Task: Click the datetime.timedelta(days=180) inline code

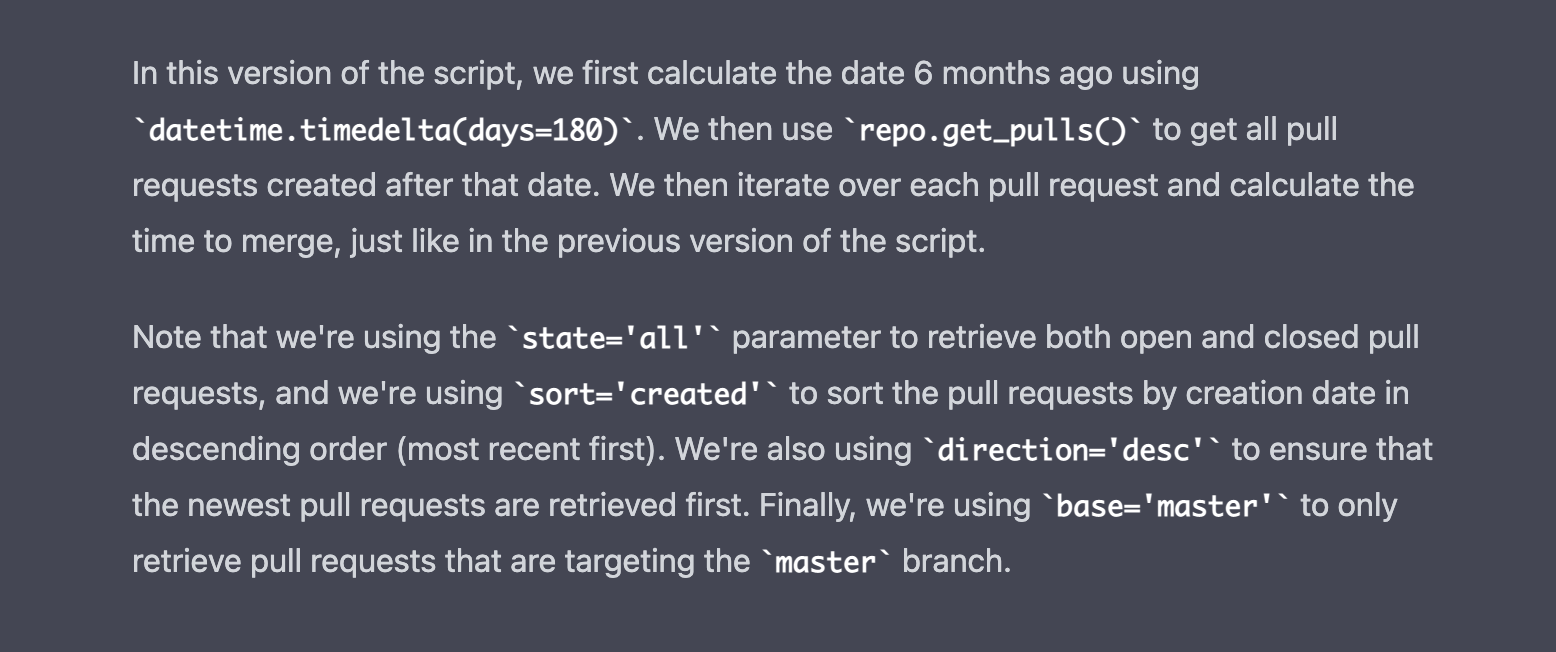Action: [x=385, y=130]
